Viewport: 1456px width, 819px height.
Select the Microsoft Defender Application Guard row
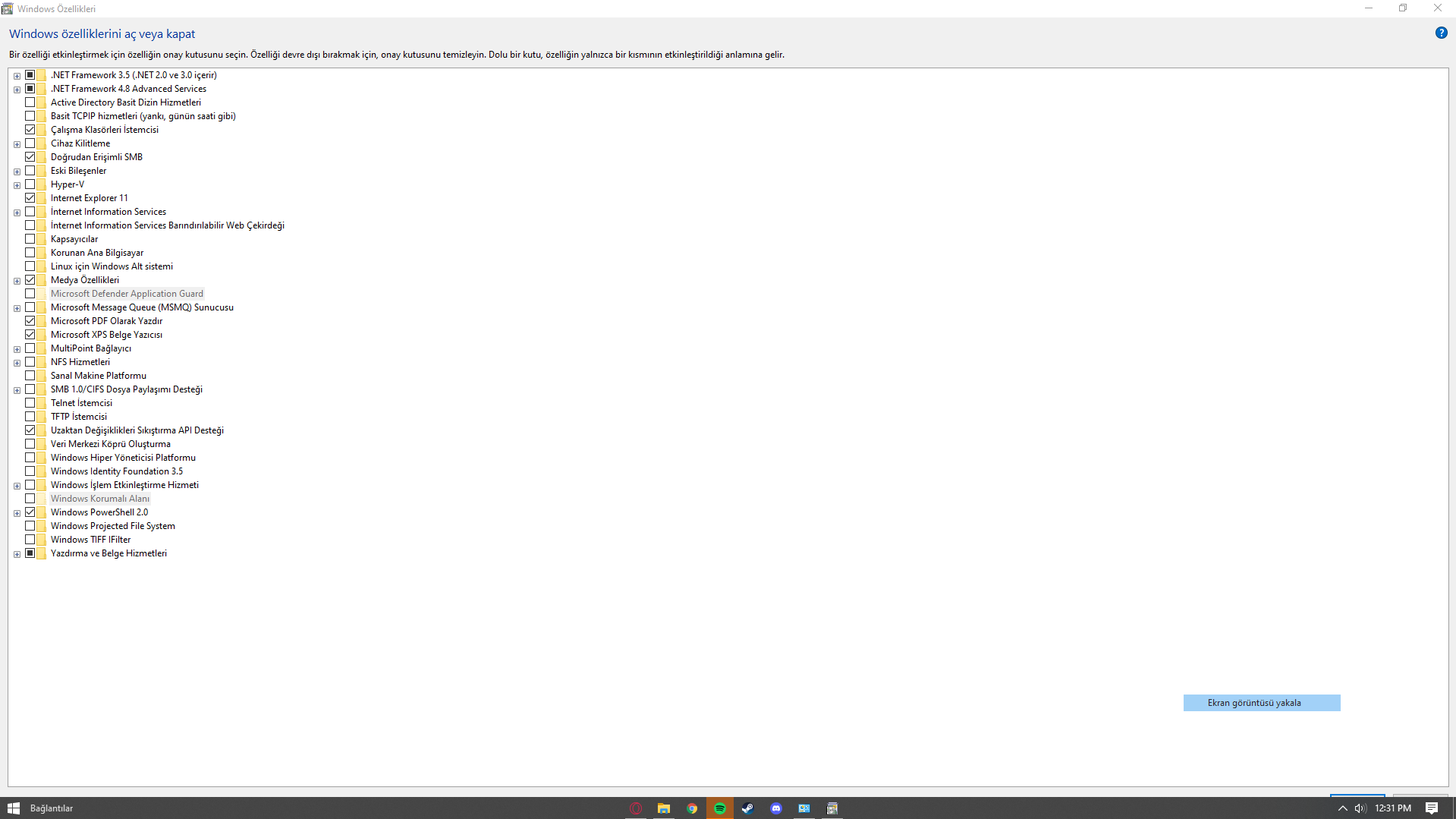click(x=127, y=294)
